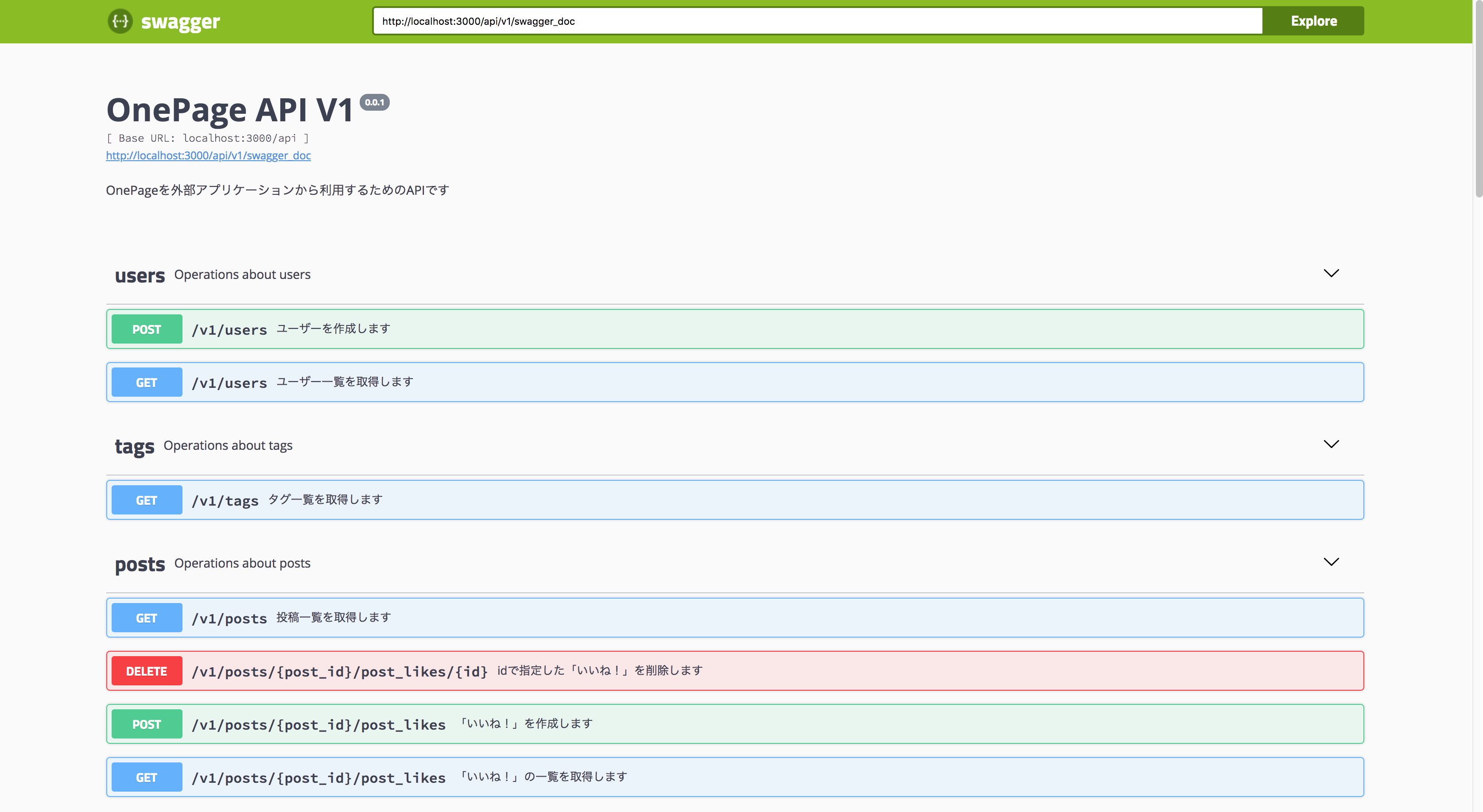Click the 'ユーザーを作成します' summary text
The width and height of the screenshot is (1483, 812).
pyautogui.click(x=334, y=329)
